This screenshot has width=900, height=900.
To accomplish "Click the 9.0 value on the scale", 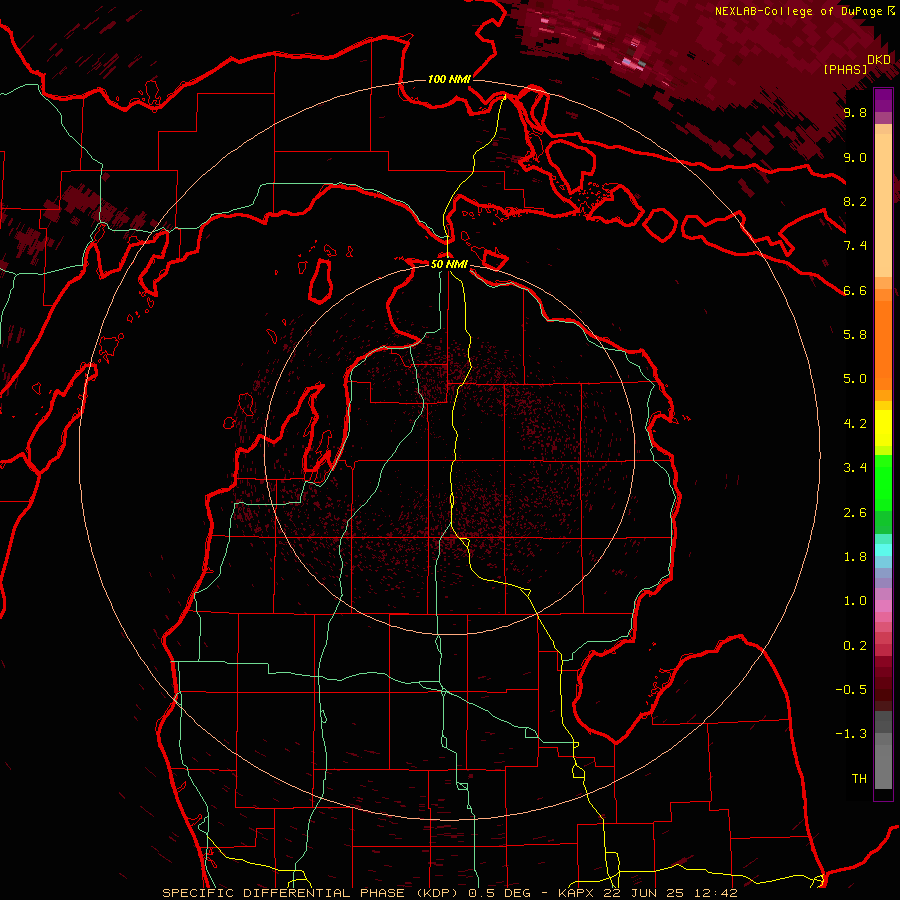I will (x=855, y=157).
